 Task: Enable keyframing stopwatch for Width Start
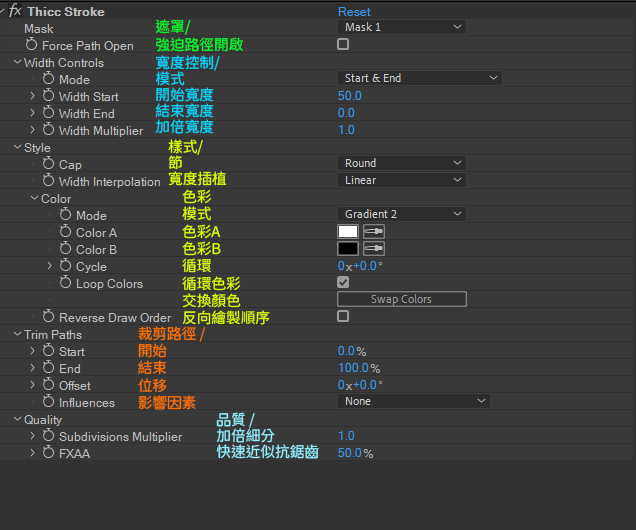pos(48,95)
